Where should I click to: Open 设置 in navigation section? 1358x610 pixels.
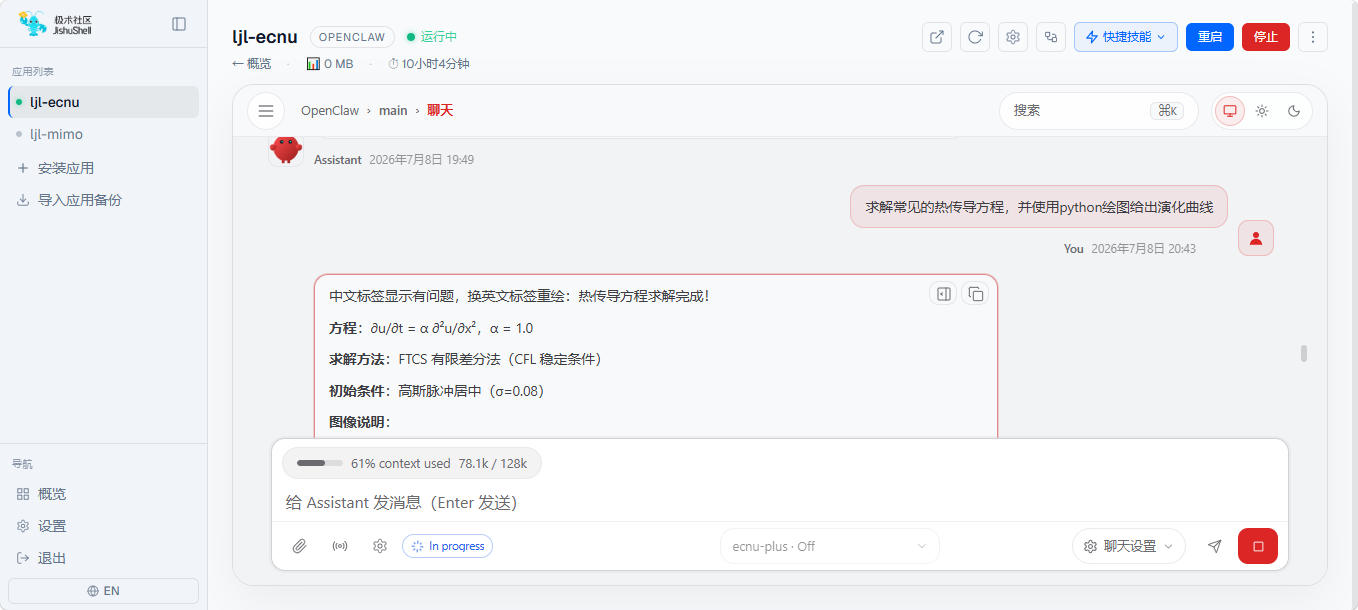[x=42, y=526]
